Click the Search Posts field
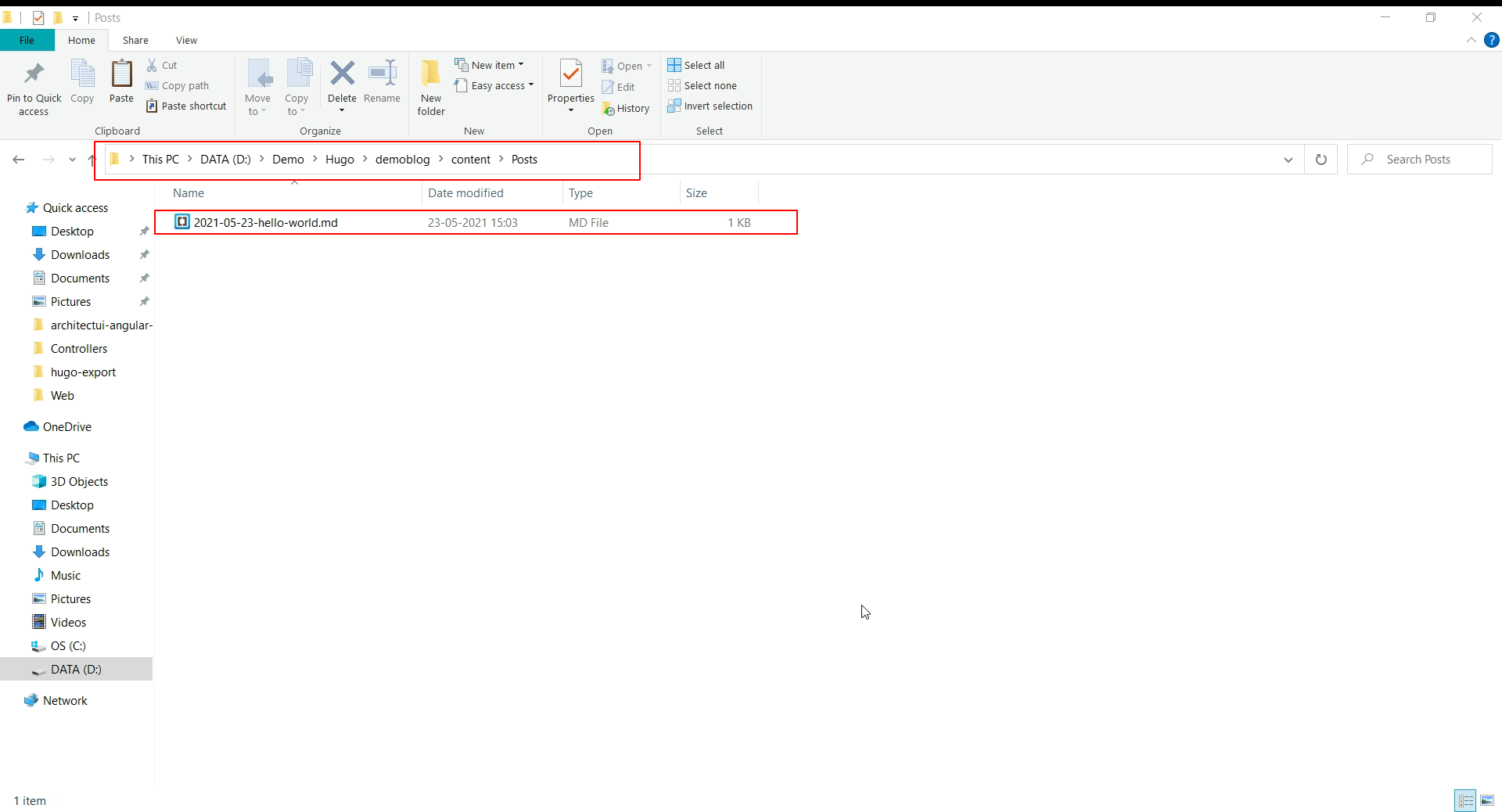 point(1419,160)
